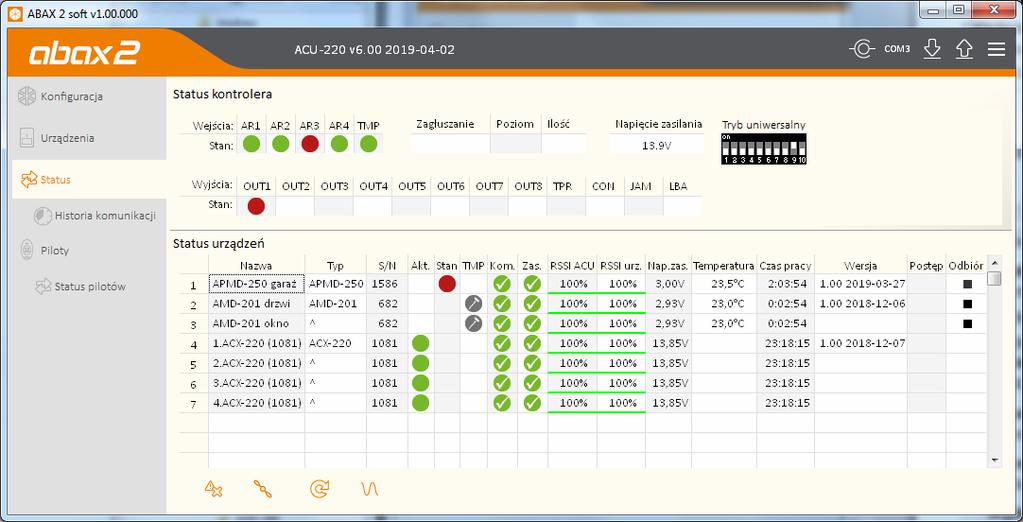Click Akt. green dot of 1.ACX-220 (1081)

tap(421, 343)
